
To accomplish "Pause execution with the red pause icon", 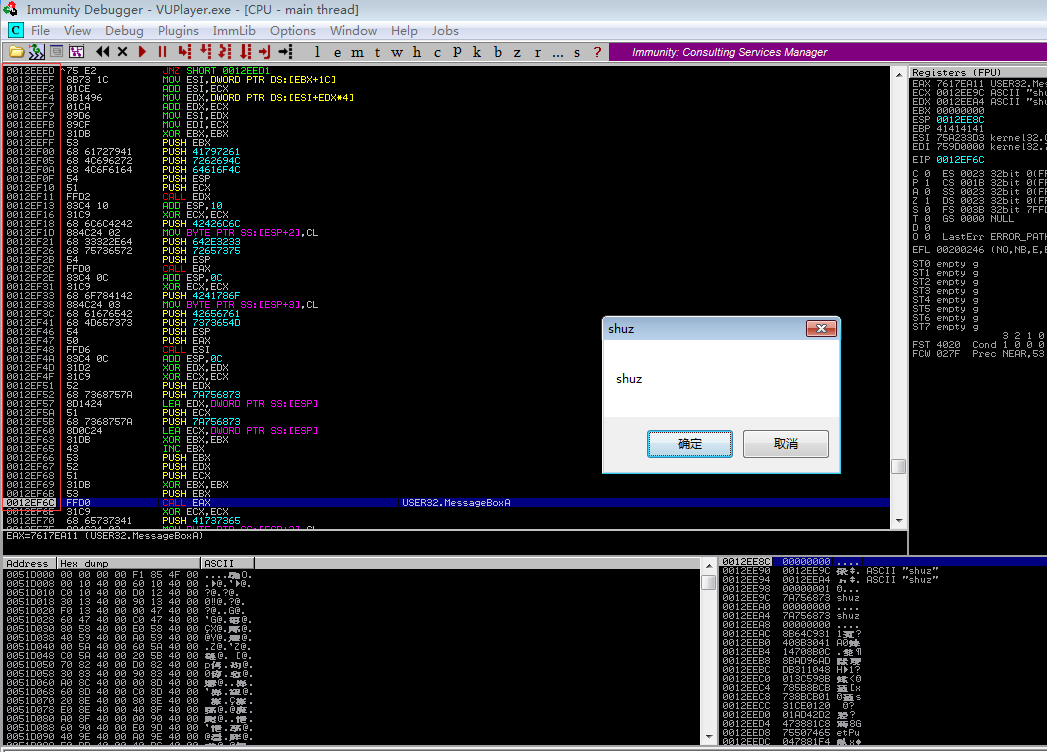I will tap(162, 52).
